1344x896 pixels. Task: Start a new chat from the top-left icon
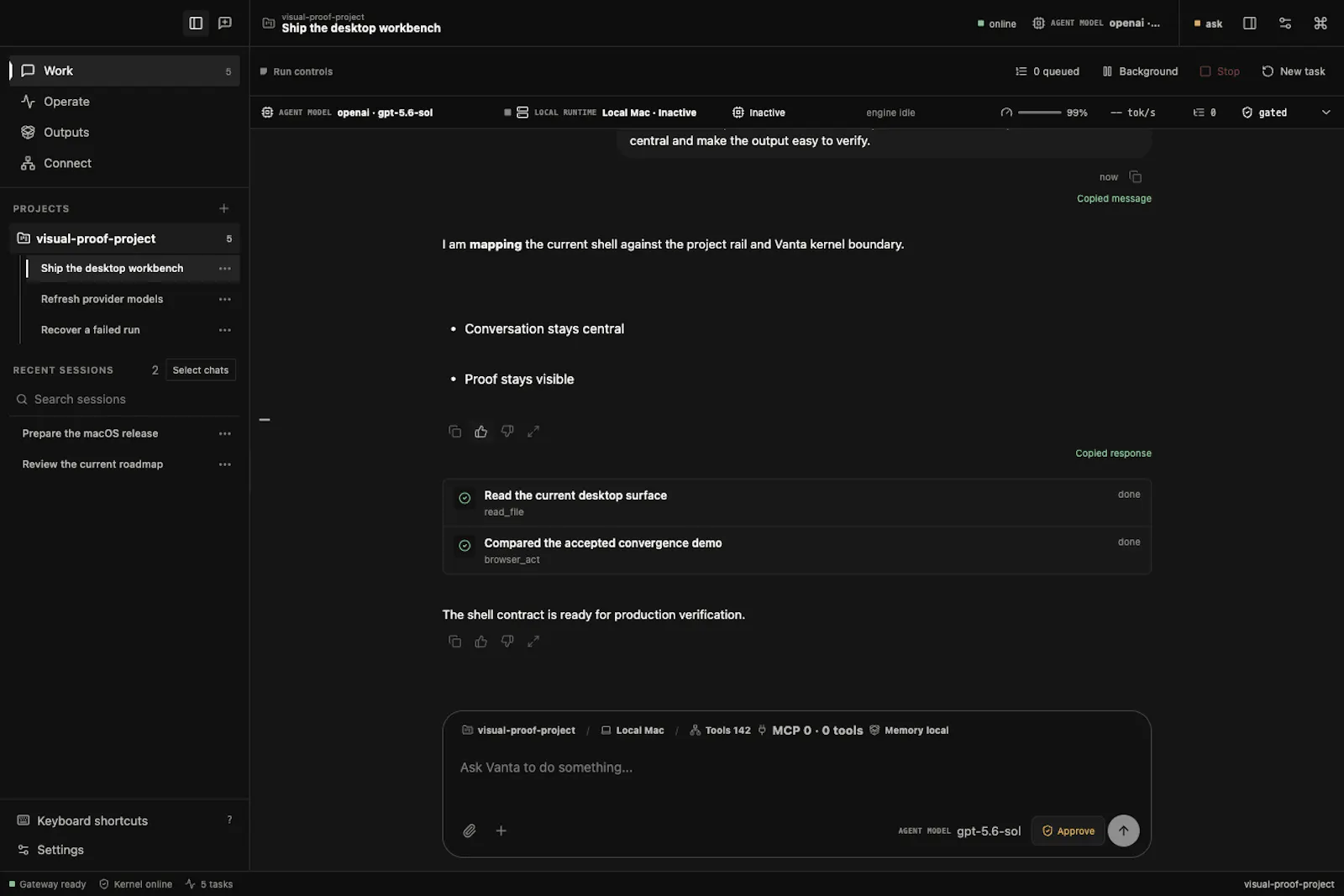click(225, 24)
